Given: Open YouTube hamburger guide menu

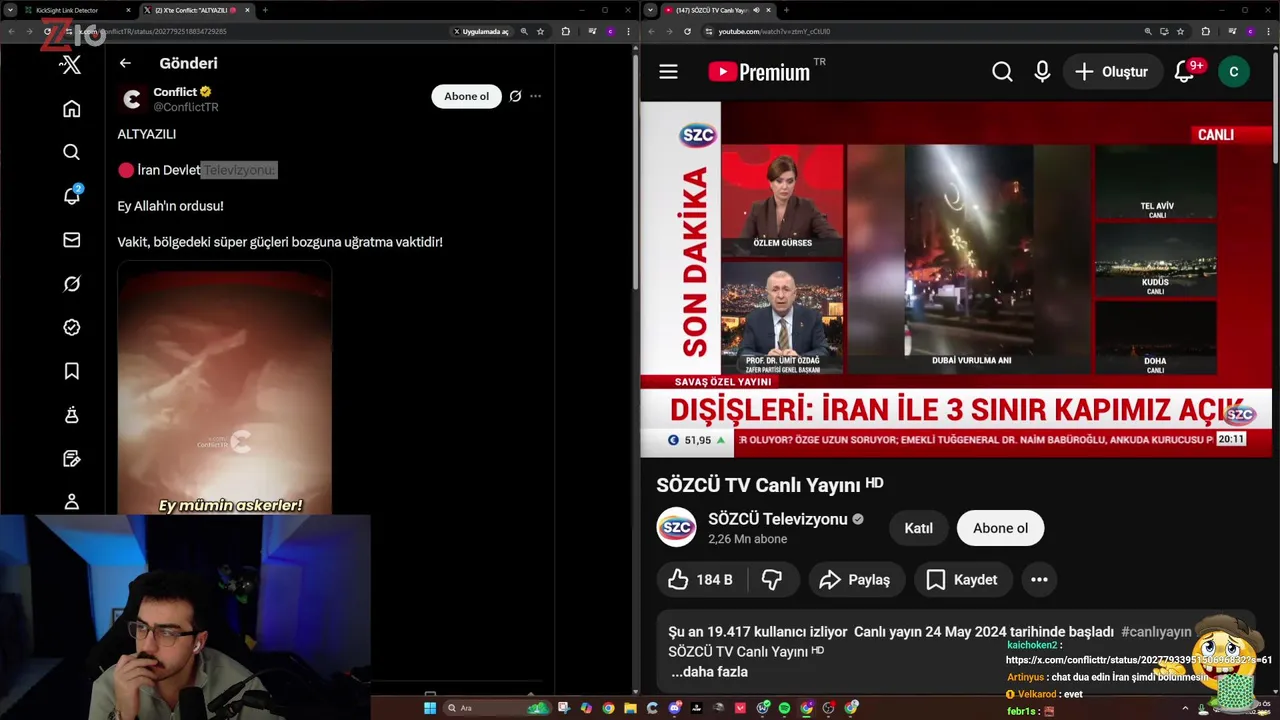Looking at the screenshot, I should click(x=668, y=72).
